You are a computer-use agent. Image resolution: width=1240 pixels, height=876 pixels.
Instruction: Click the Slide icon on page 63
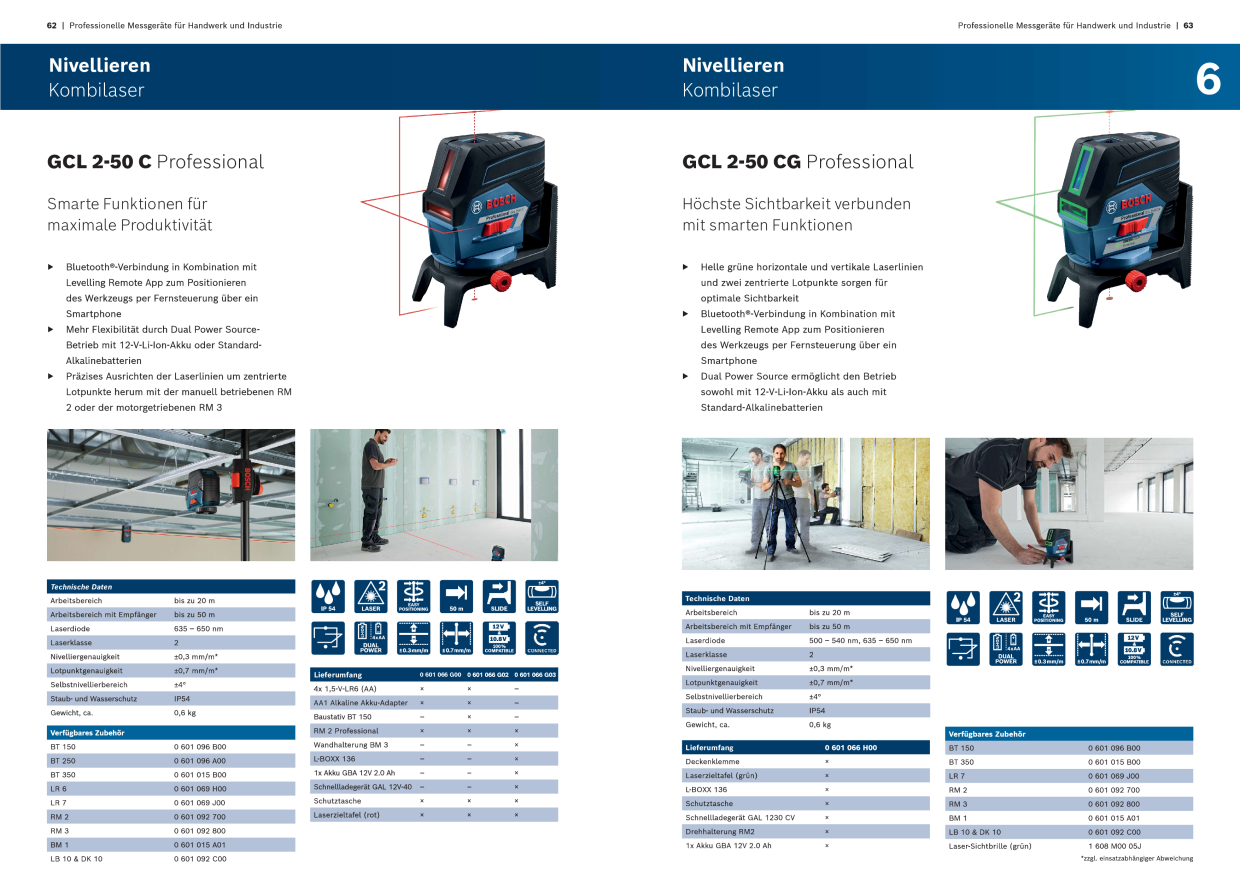pos(1134,608)
